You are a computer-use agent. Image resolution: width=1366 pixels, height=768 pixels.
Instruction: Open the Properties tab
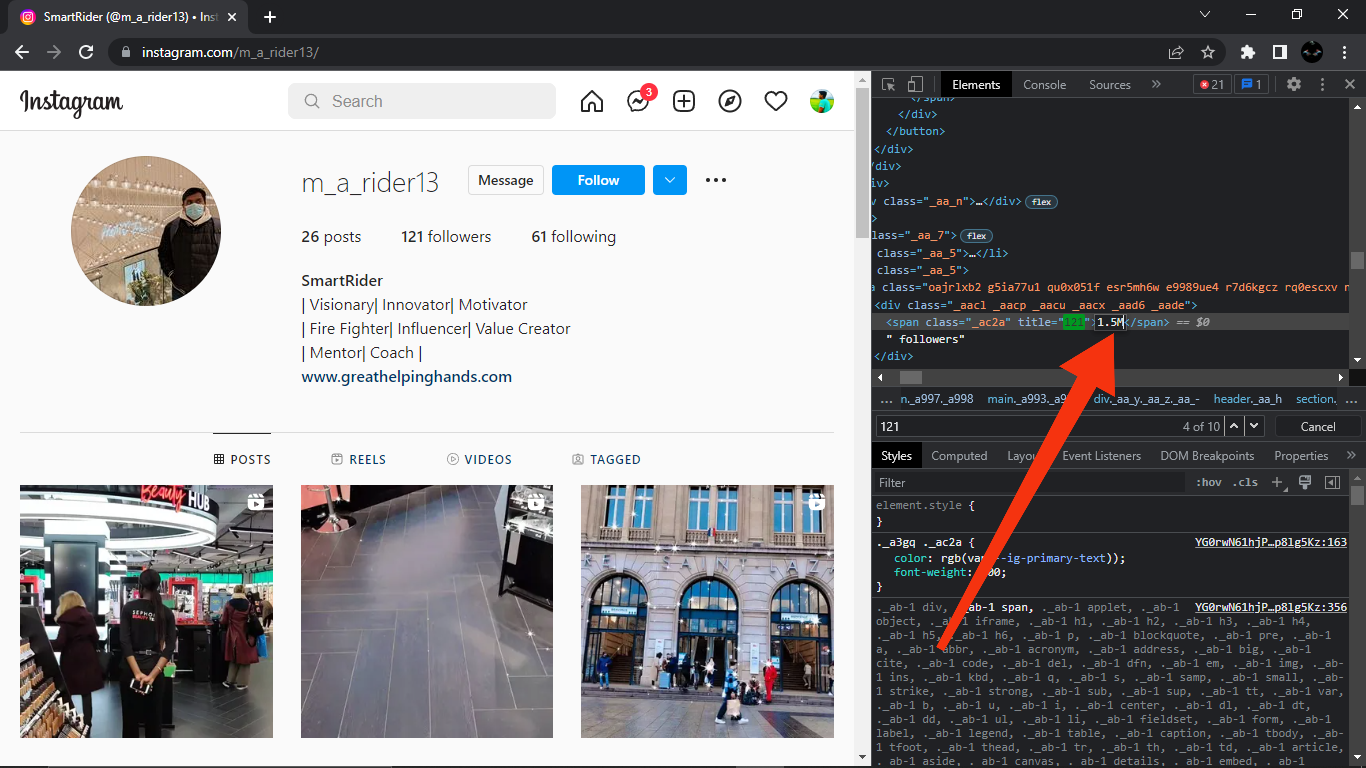[x=1301, y=456]
